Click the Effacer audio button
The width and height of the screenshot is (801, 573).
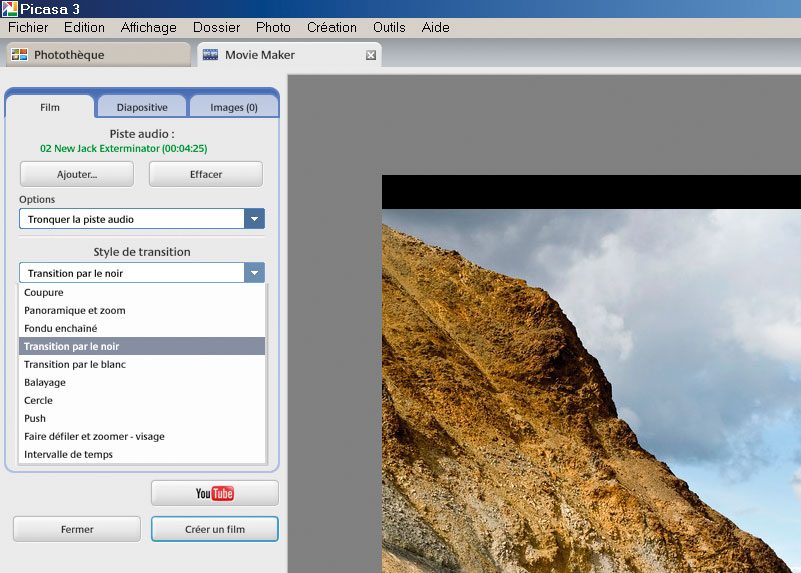point(206,175)
